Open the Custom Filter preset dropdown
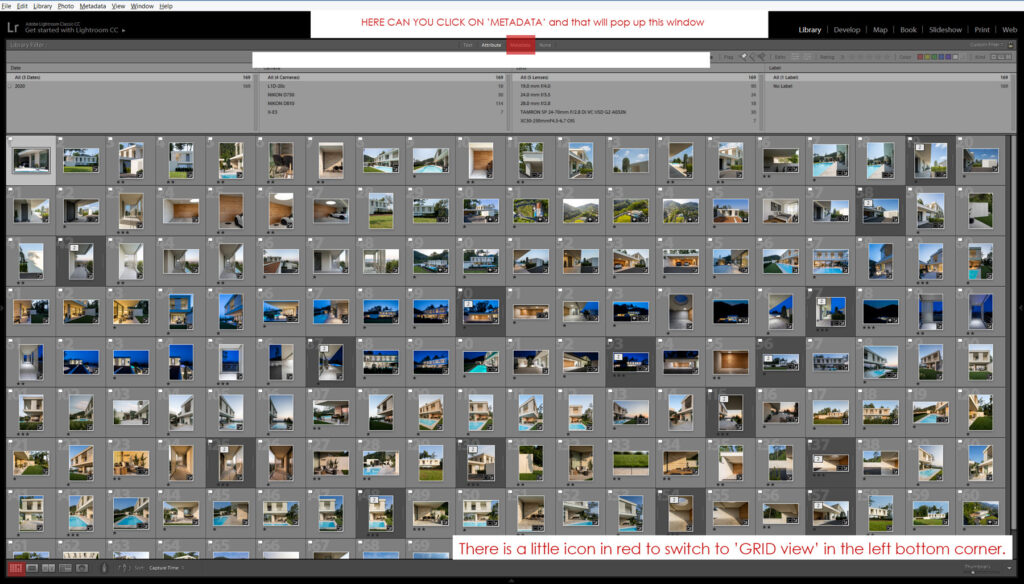This screenshot has height=584, width=1024. coord(985,44)
